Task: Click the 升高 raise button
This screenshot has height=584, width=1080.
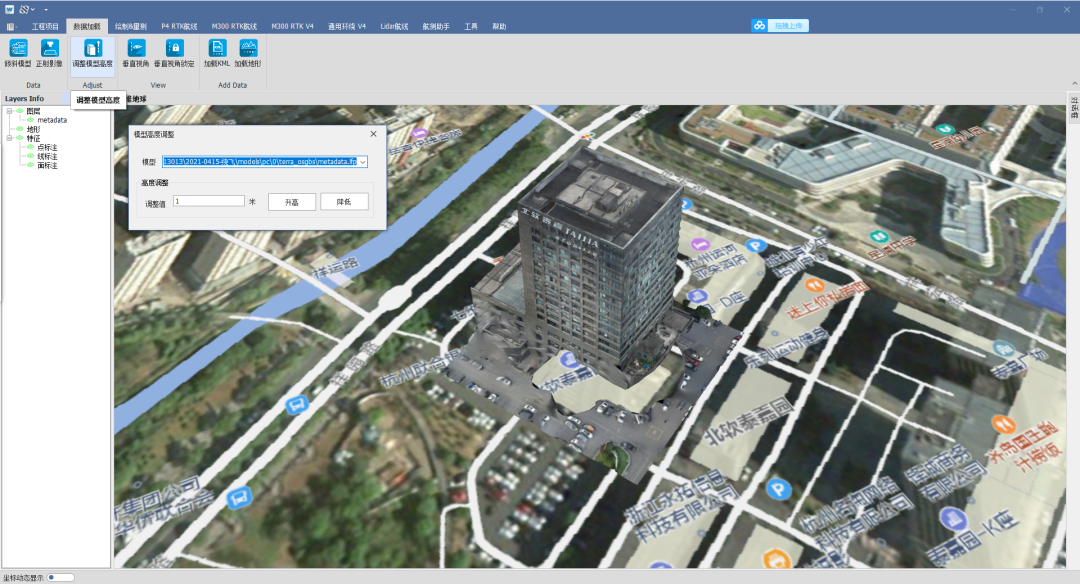Action: pyautogui.click(x=291, y=202)
